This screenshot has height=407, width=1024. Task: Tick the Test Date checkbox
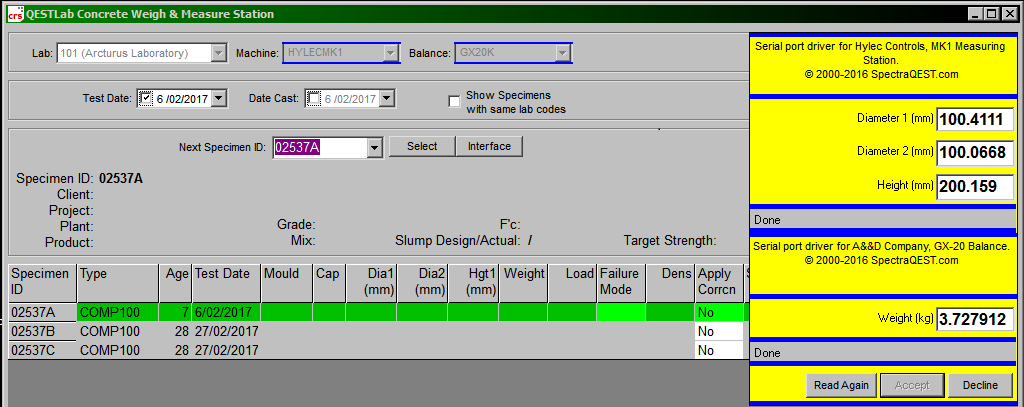146,98
